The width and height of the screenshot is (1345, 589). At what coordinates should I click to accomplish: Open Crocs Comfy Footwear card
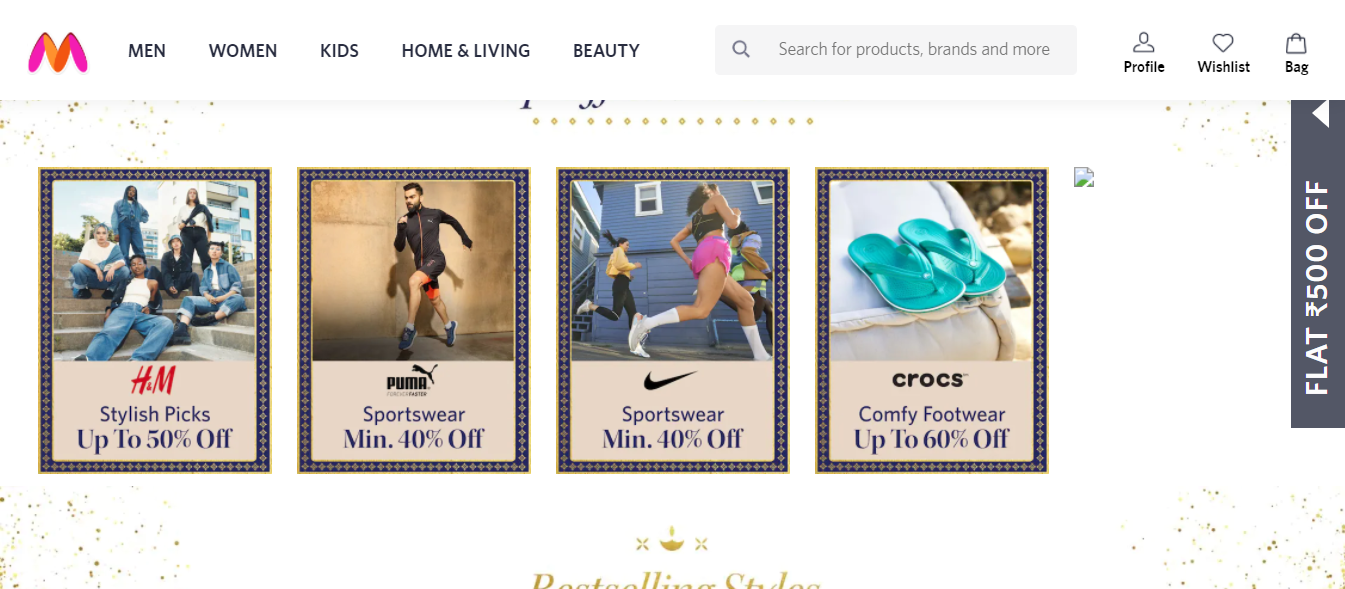(932, 320)
